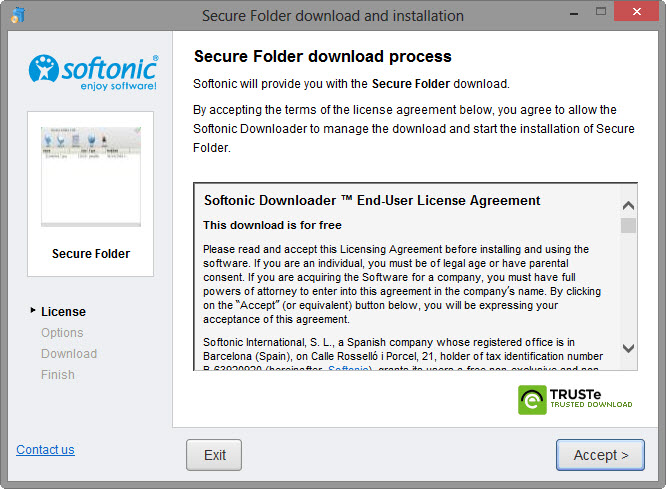Click the title bar application icon
666x489 pixels.
pyautogui.click(x=17, y=15)
